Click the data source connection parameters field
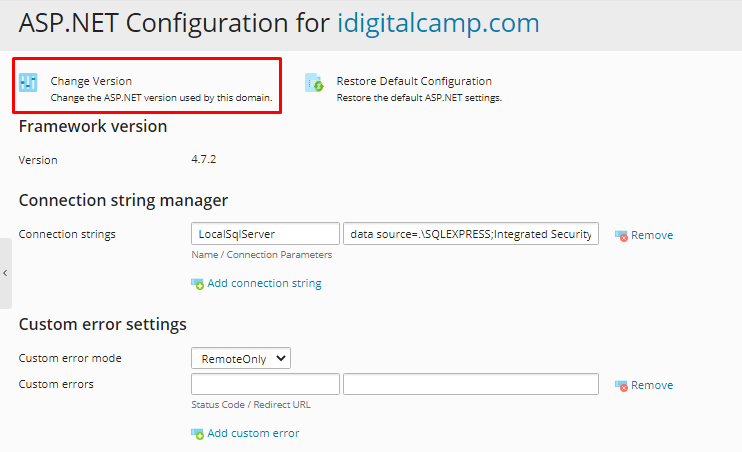Viewport: 742px width, 452px height. [x=470, y=234]
